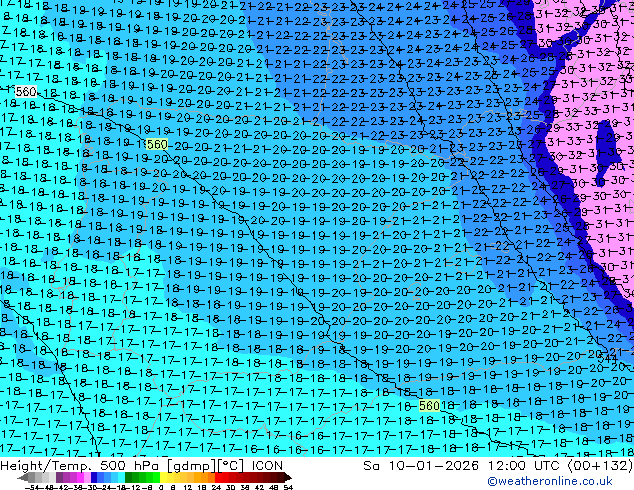Open the weatheronline.co.uk link
Image resolution: width=634 pixels, height=490 pixels.
(550, 481)
